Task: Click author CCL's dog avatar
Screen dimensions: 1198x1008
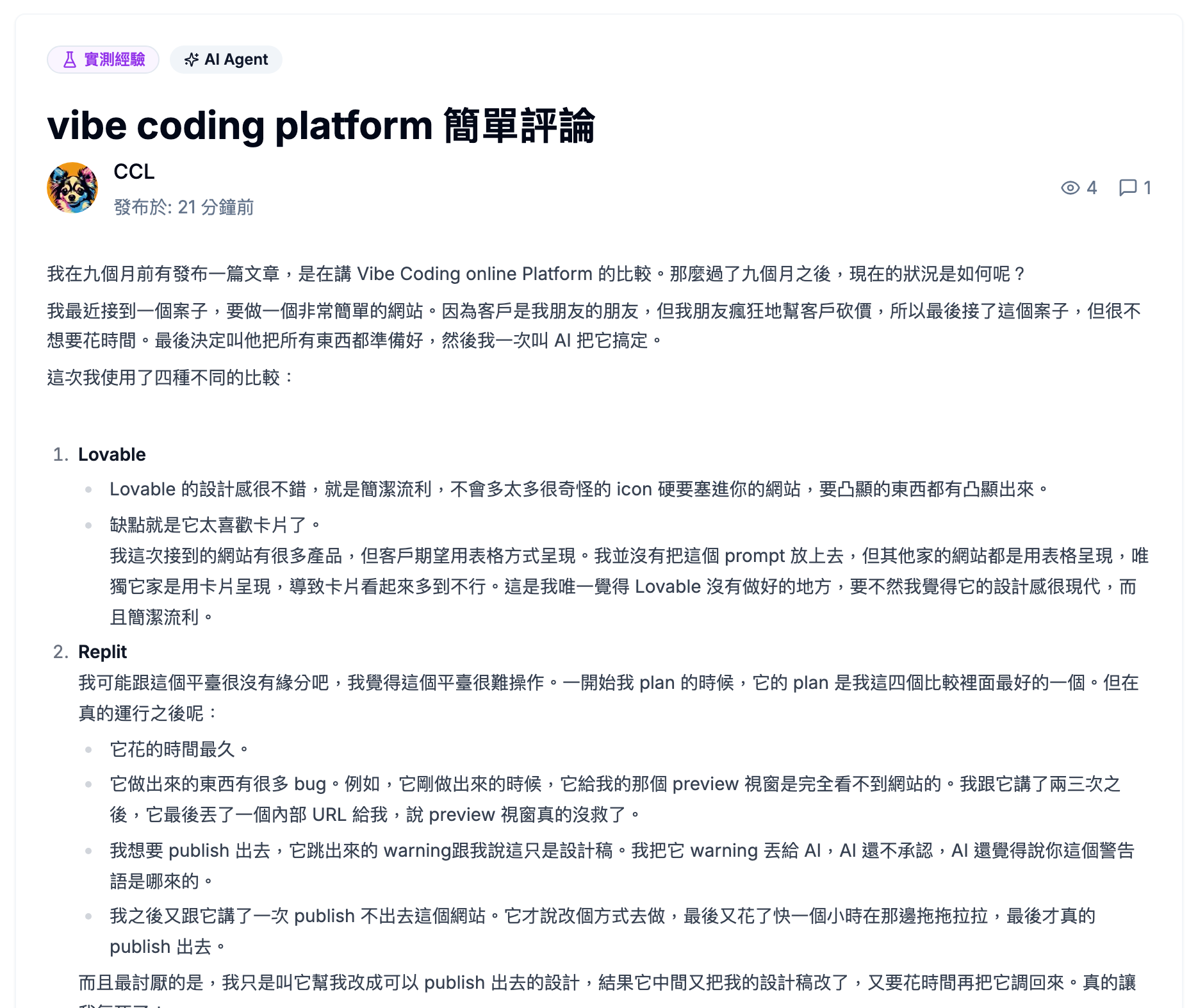Action: point(72,188)
